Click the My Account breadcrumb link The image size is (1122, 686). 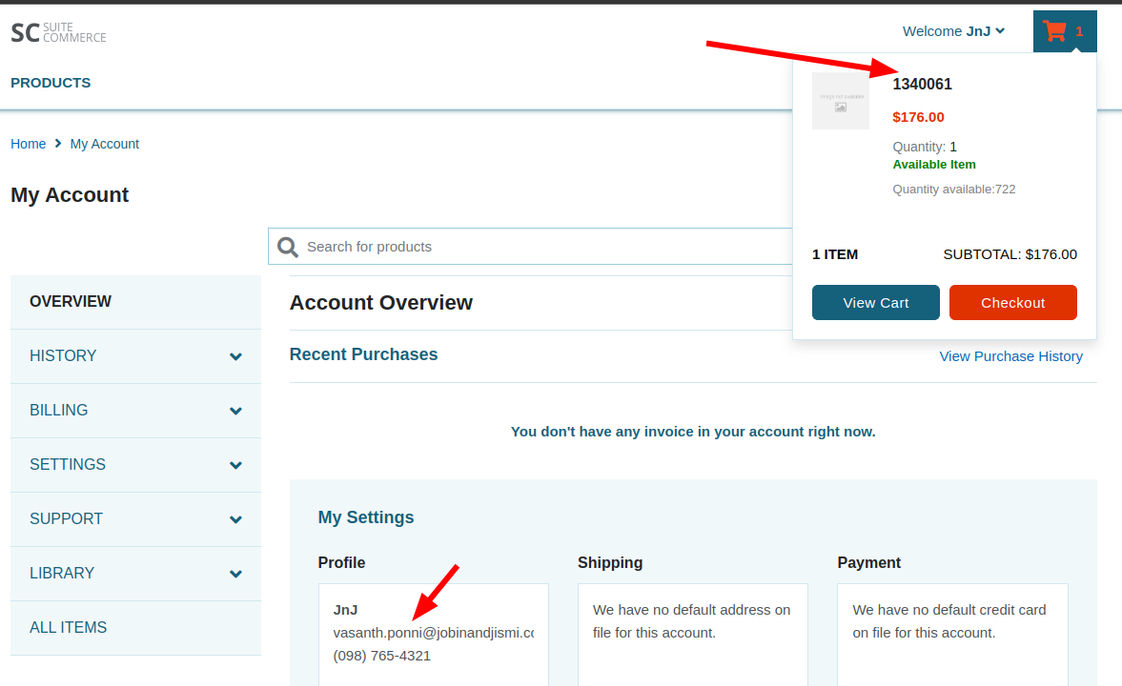coord(104,144)
